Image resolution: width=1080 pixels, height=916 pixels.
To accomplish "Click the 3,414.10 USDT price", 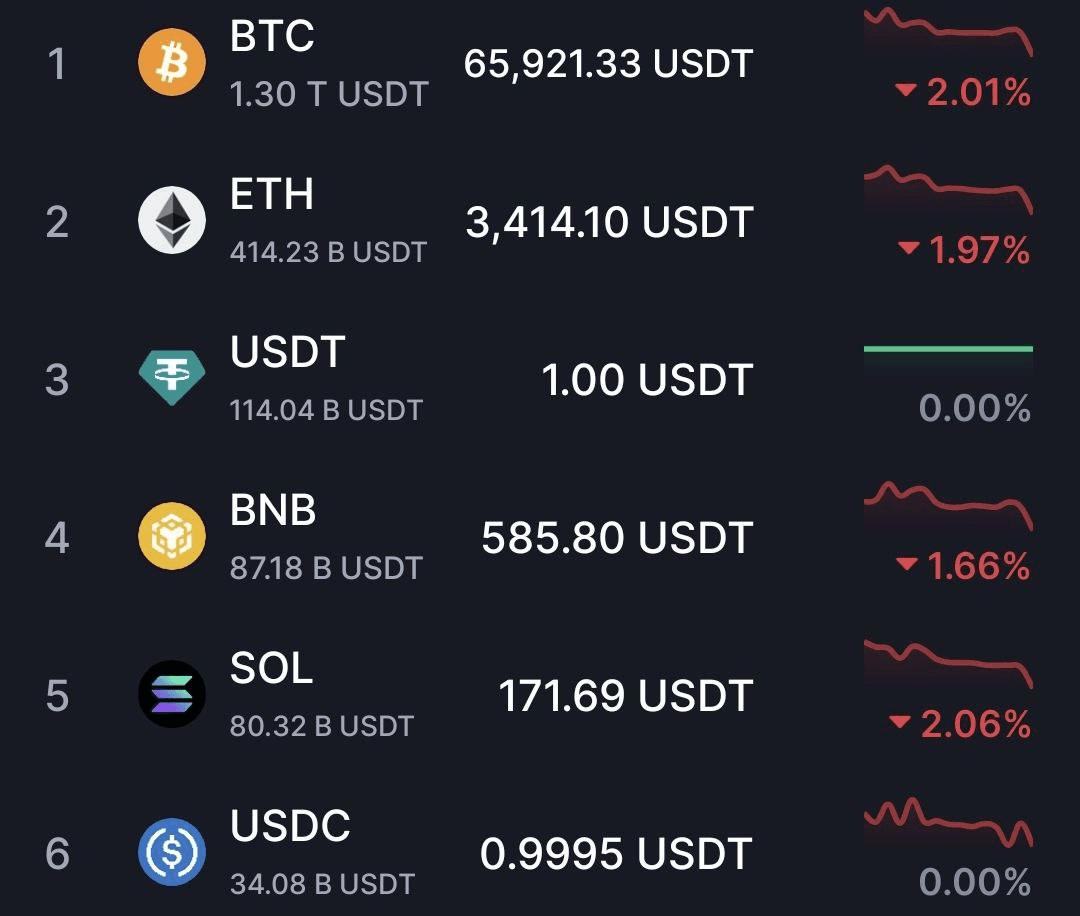I will [x=610, y=222].
